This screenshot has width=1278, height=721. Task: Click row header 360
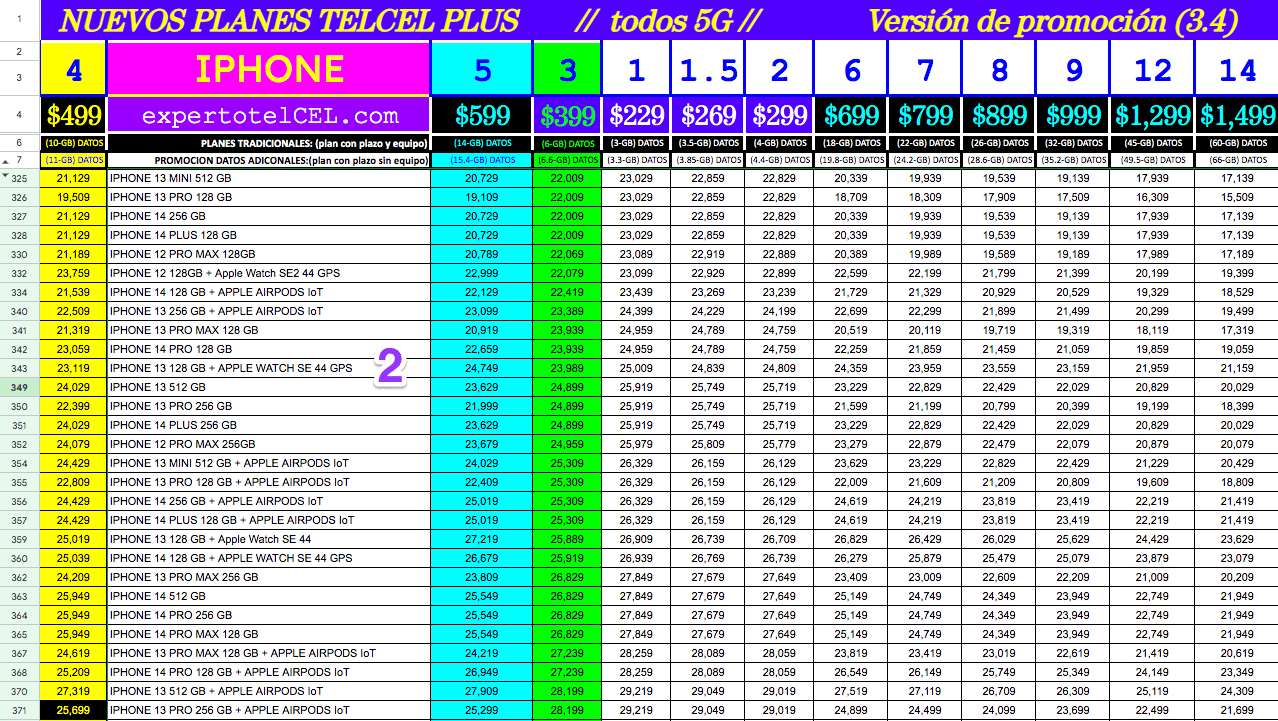point(20,558)
